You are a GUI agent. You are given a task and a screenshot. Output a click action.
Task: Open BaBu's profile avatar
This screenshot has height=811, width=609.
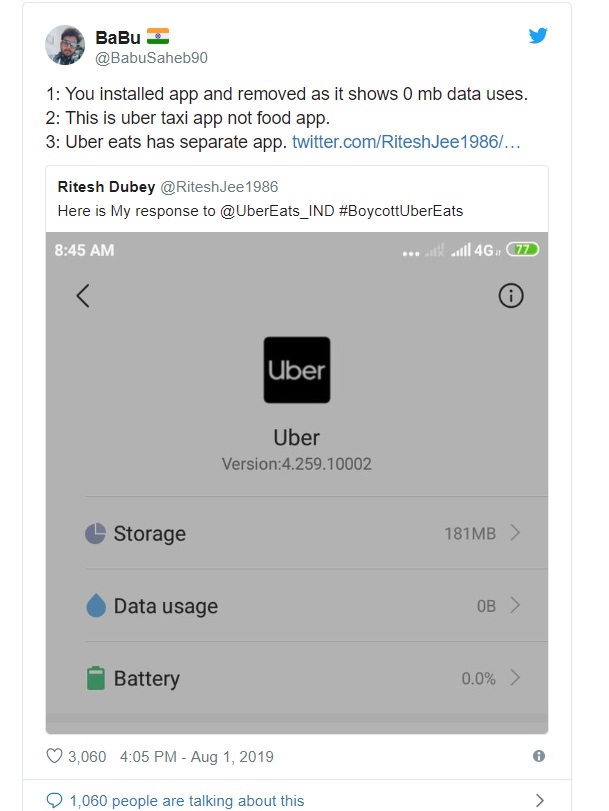point(65,45)
